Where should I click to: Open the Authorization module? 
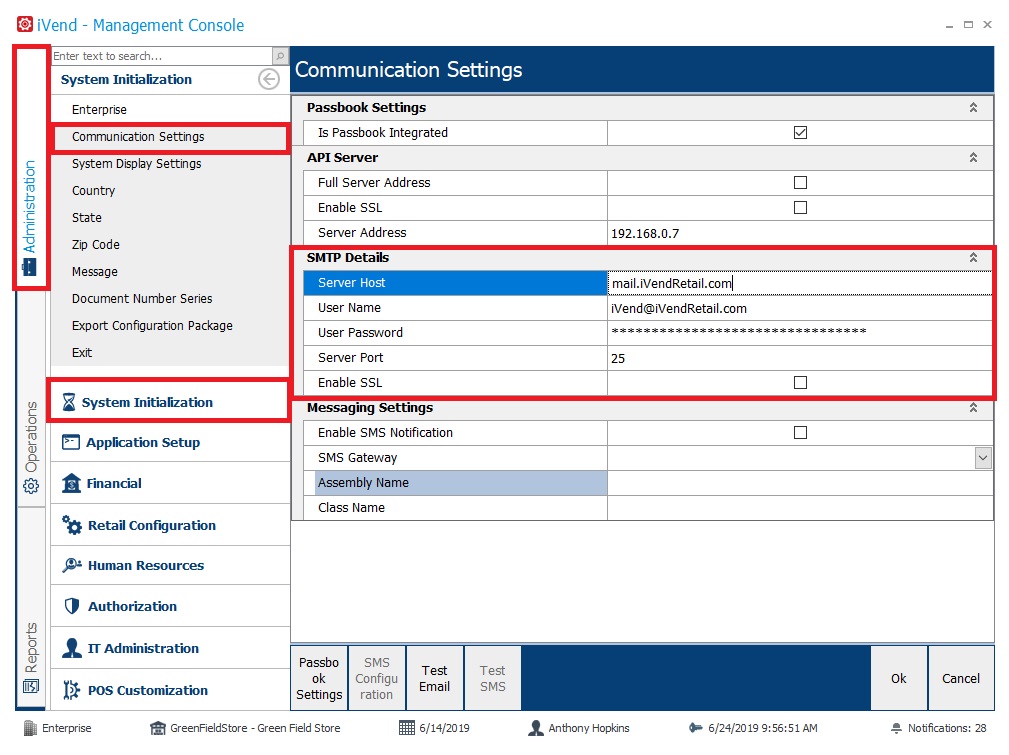[170, 606]
